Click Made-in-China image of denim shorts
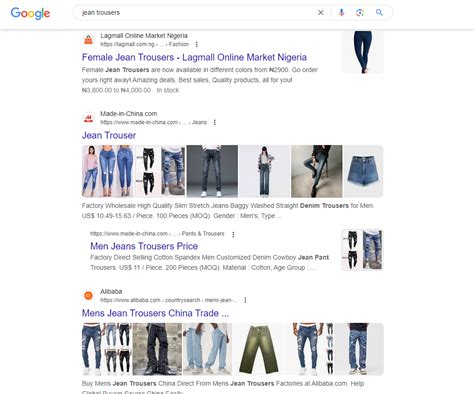Viewport: 474px width, 394px height. point(363,171)
